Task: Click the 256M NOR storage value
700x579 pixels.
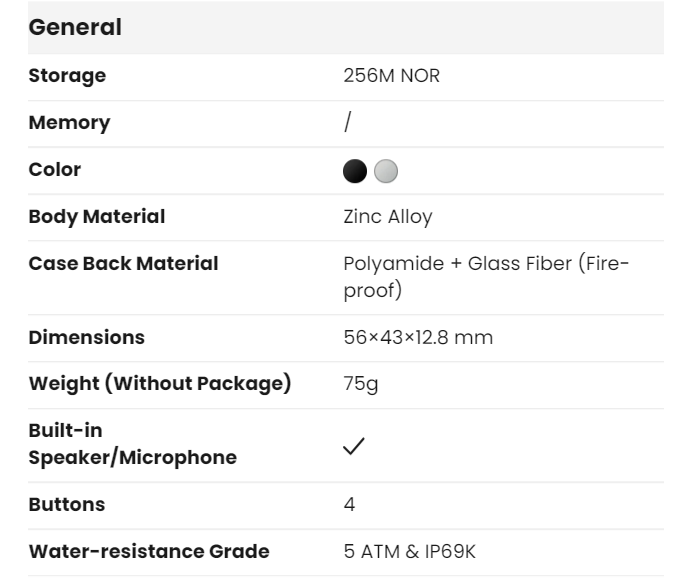Action: tap(391, 76)
